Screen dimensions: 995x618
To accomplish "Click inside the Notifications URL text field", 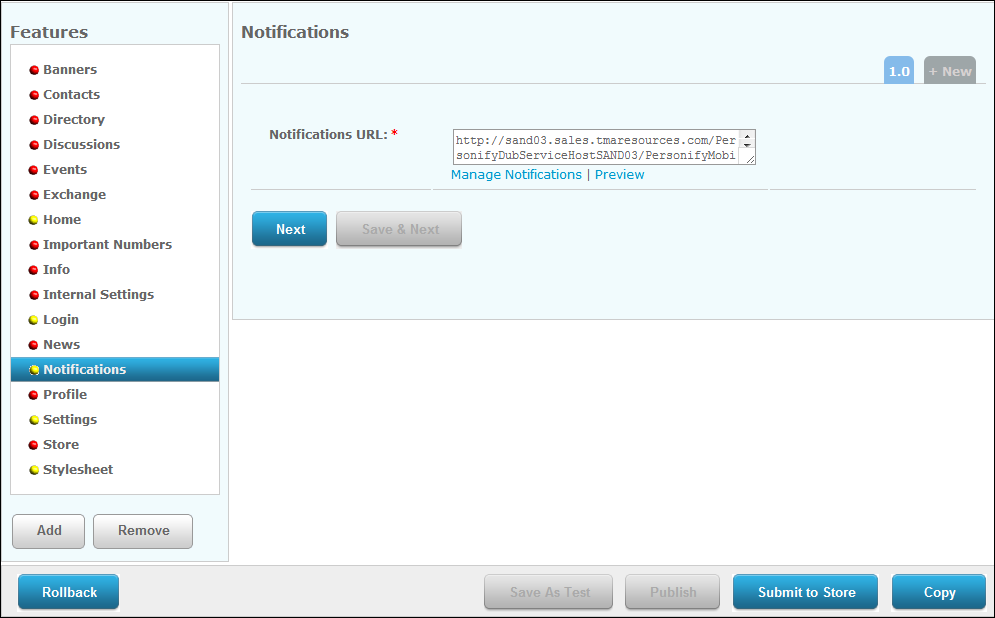I will click(595, 147).
